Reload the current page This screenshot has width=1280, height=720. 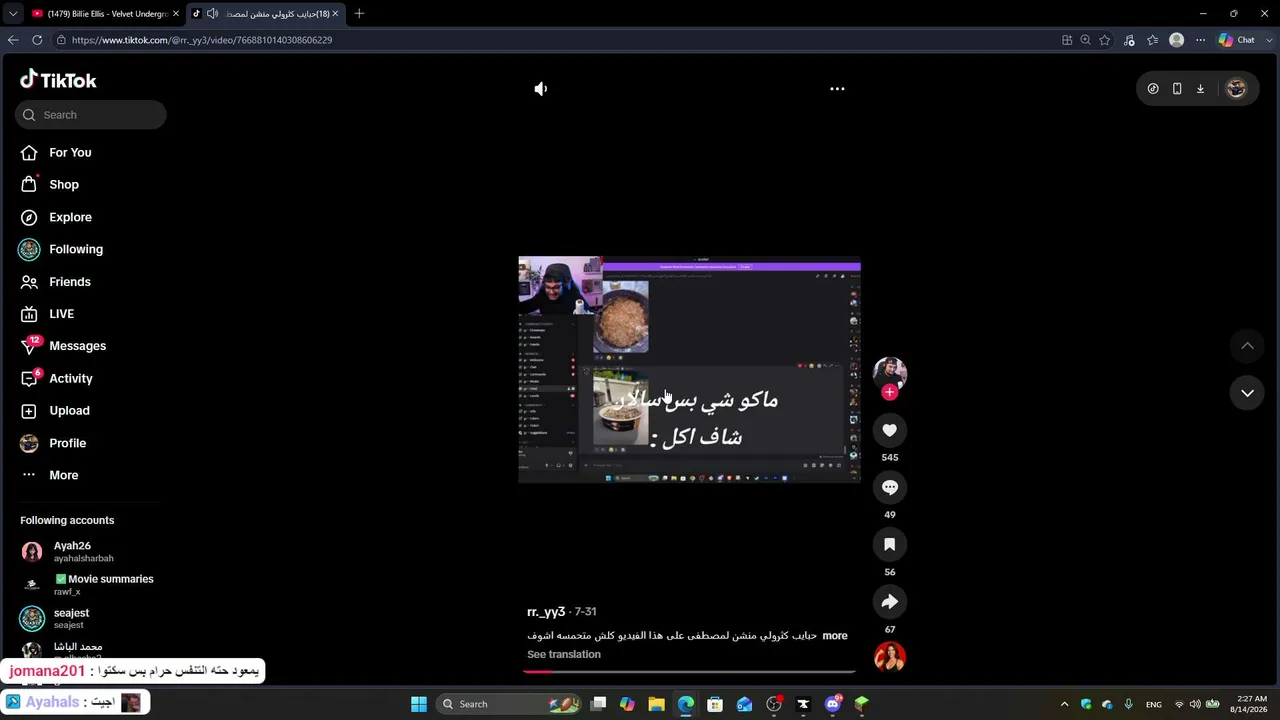tap(37, 40)
